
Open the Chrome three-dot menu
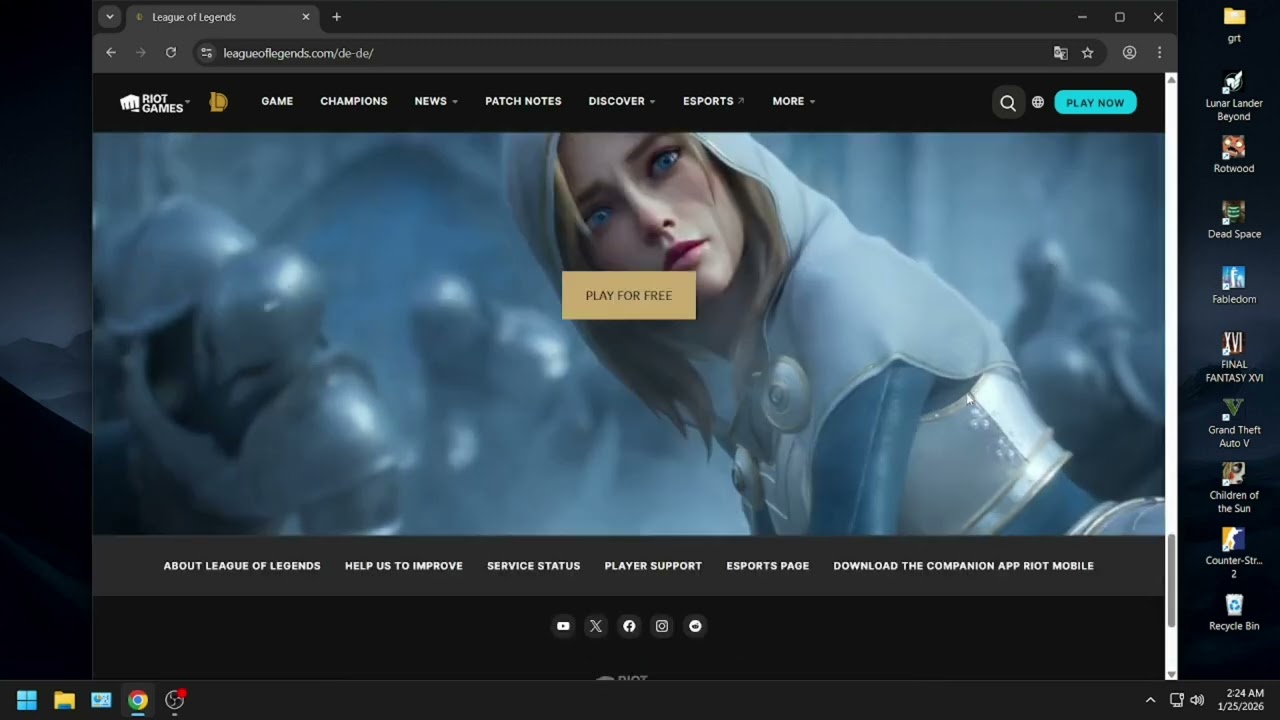[x=1159, y=53]
